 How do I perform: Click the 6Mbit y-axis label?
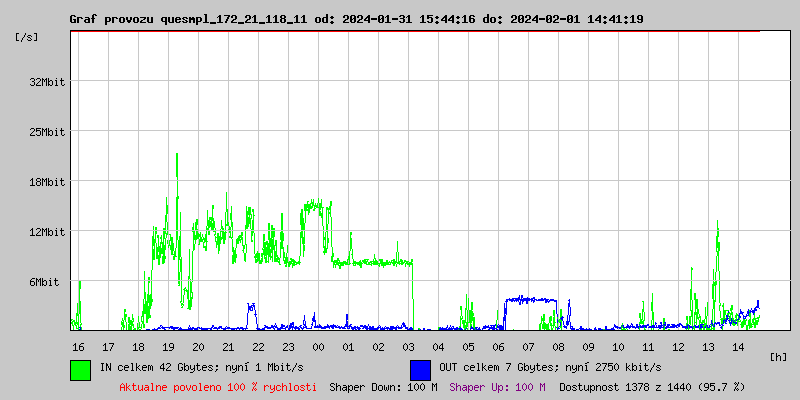pyautogui.click(x=44, y=282)
